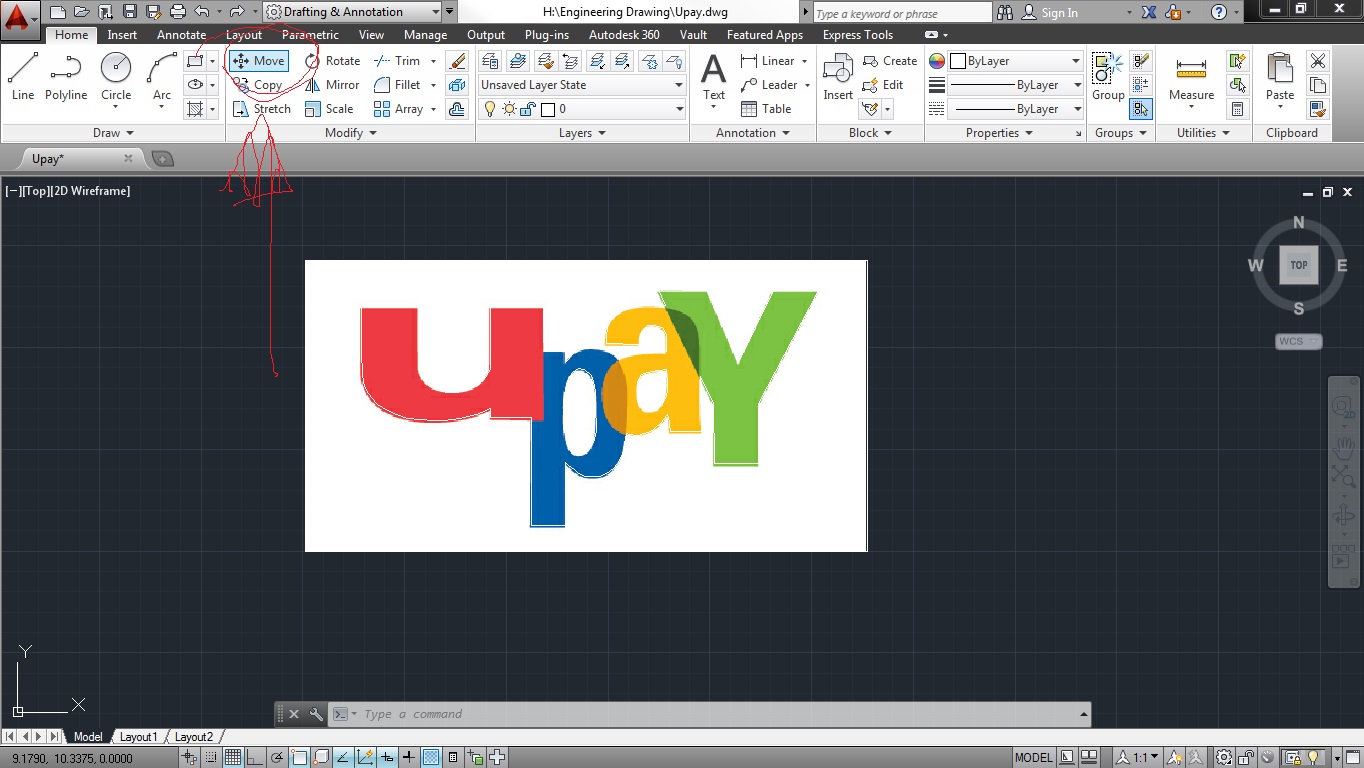1364x768 pixels.
Task: Click the block Edit tool
Action: (x=882, y=85)
